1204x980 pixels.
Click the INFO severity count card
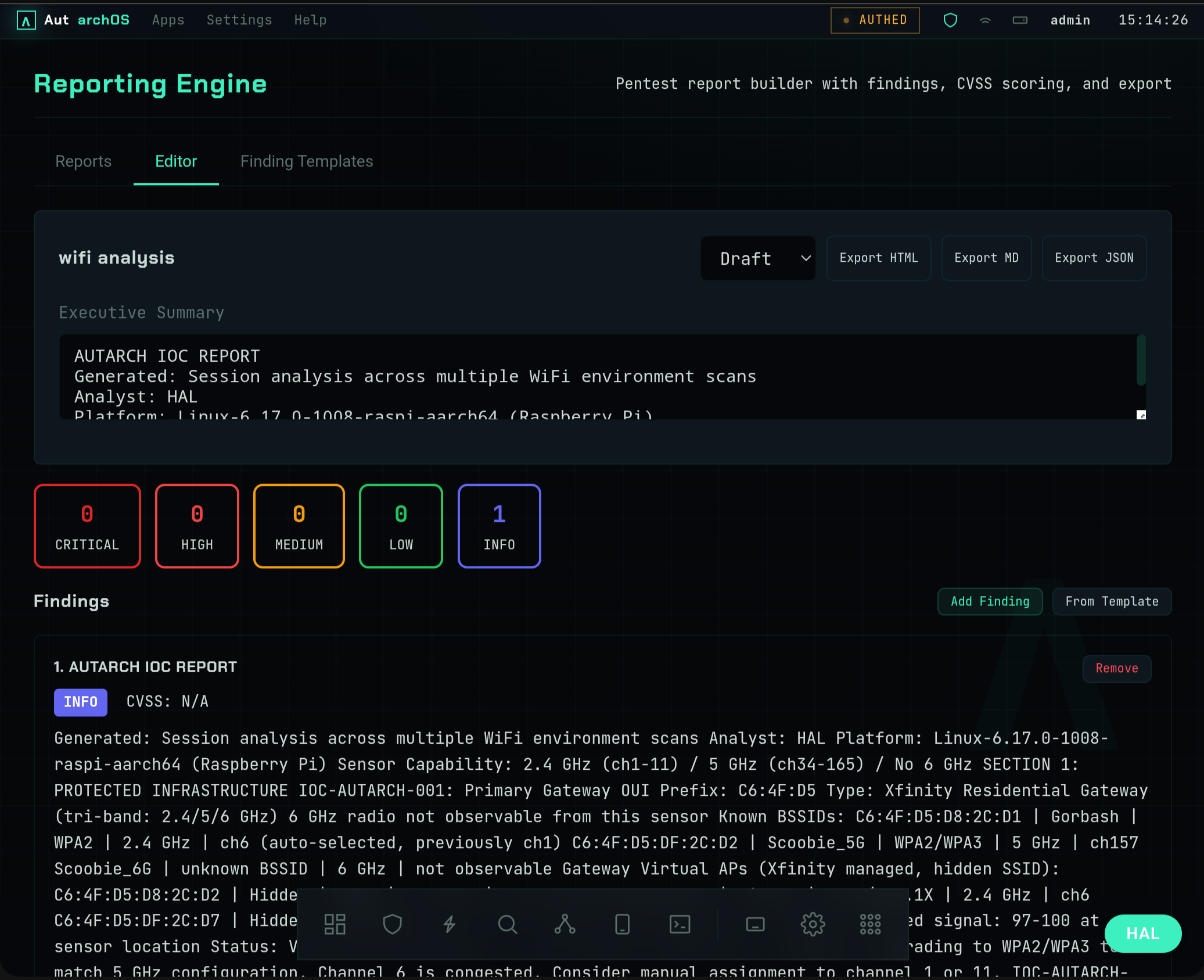(x=499, y=526)
